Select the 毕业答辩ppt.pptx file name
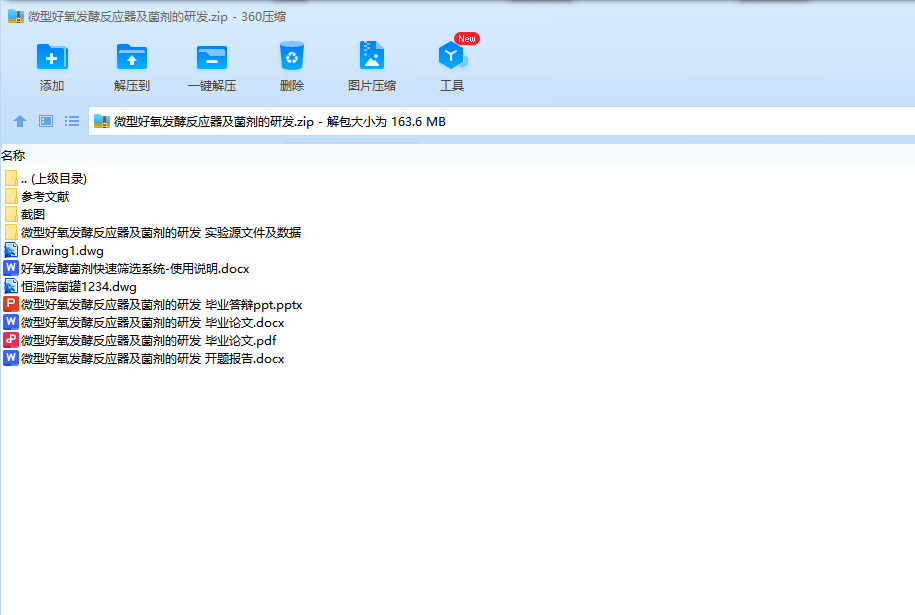This screenshot has height=615, width=915. [162, 305]
